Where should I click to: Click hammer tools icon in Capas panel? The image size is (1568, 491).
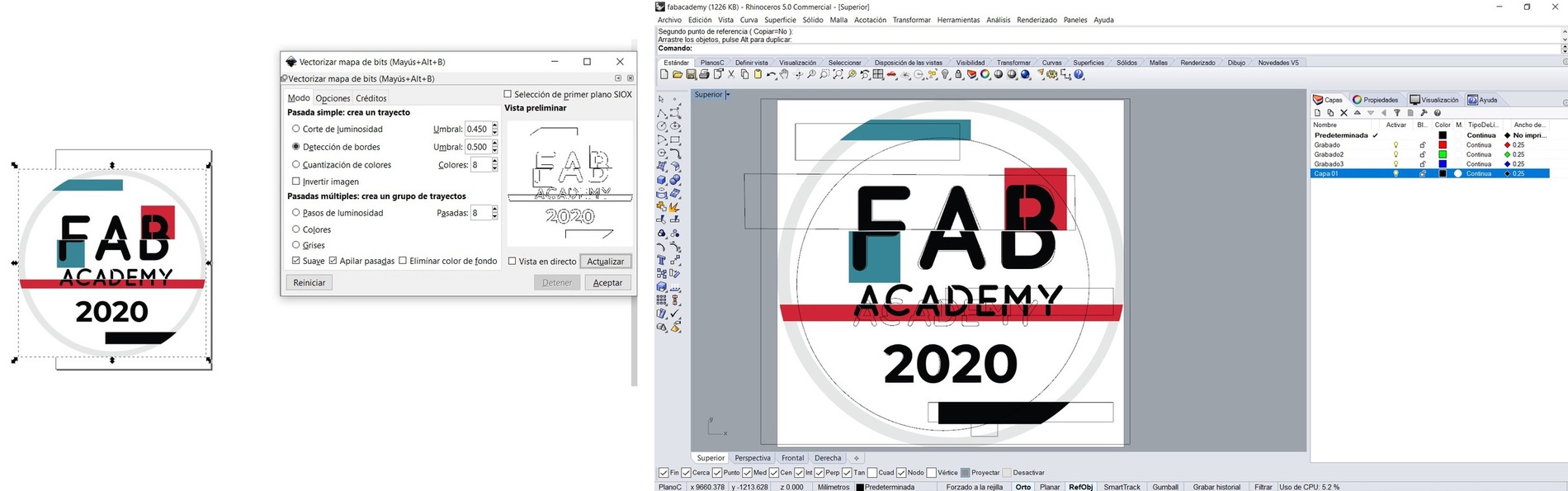[1424, 112]
